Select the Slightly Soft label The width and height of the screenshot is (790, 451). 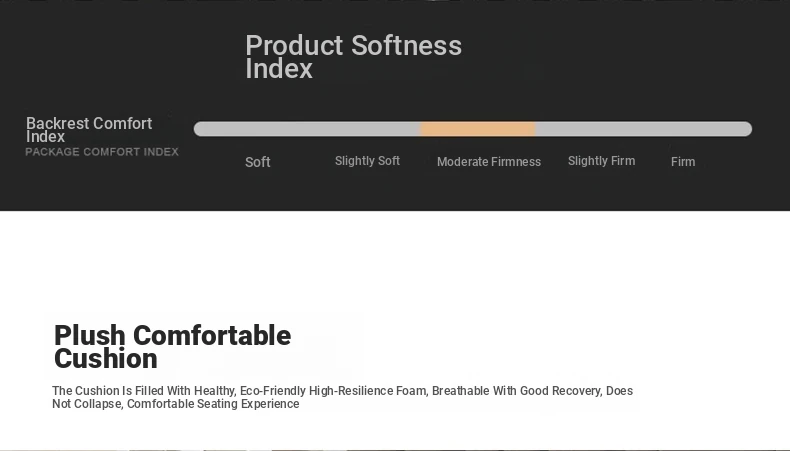pos(367,161)
